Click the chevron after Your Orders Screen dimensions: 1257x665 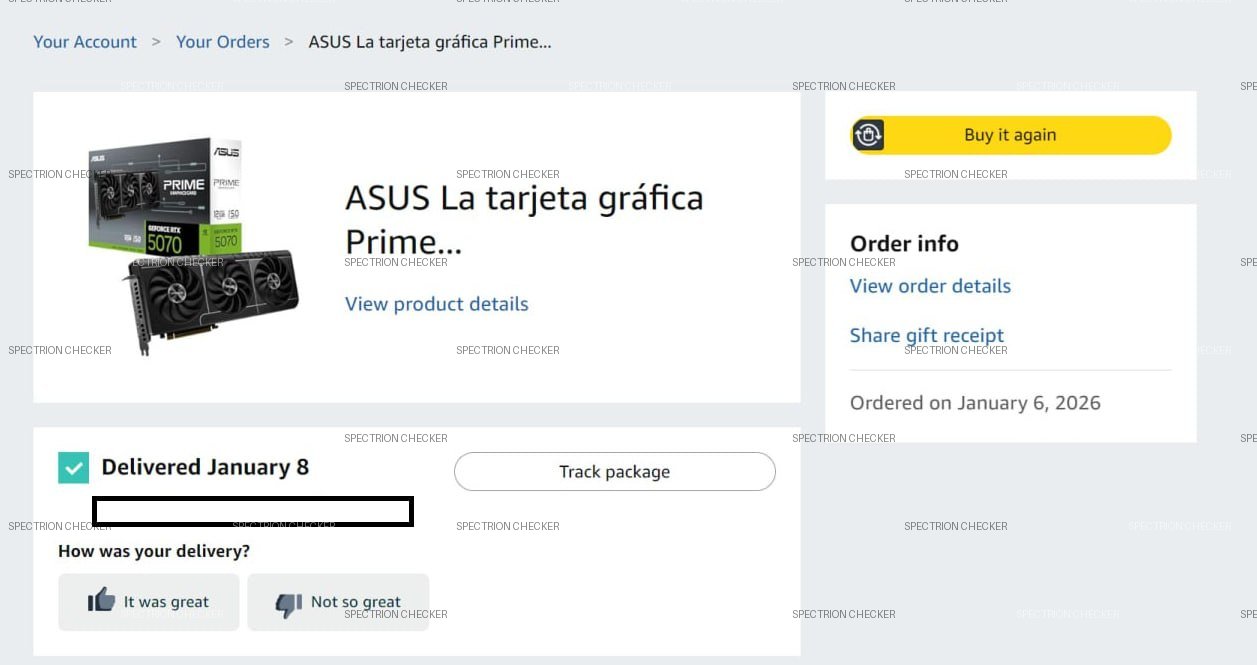click(x=289, y=42)
